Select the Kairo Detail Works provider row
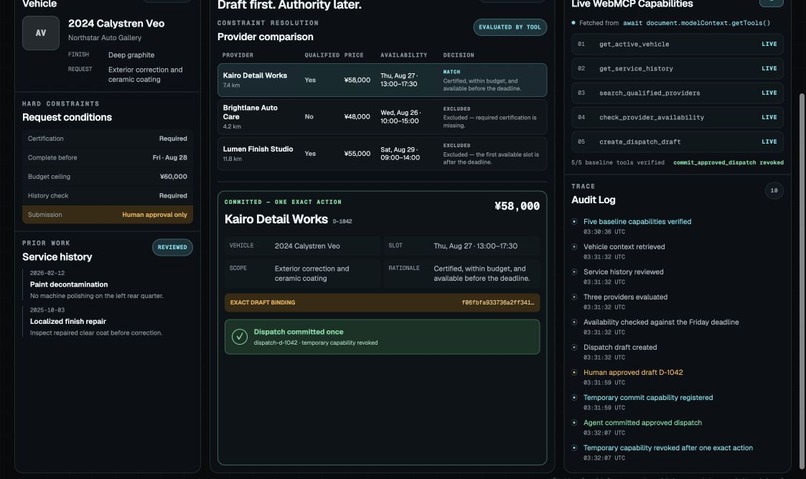The height and width of the screenshot is (479, 806). 382,80
